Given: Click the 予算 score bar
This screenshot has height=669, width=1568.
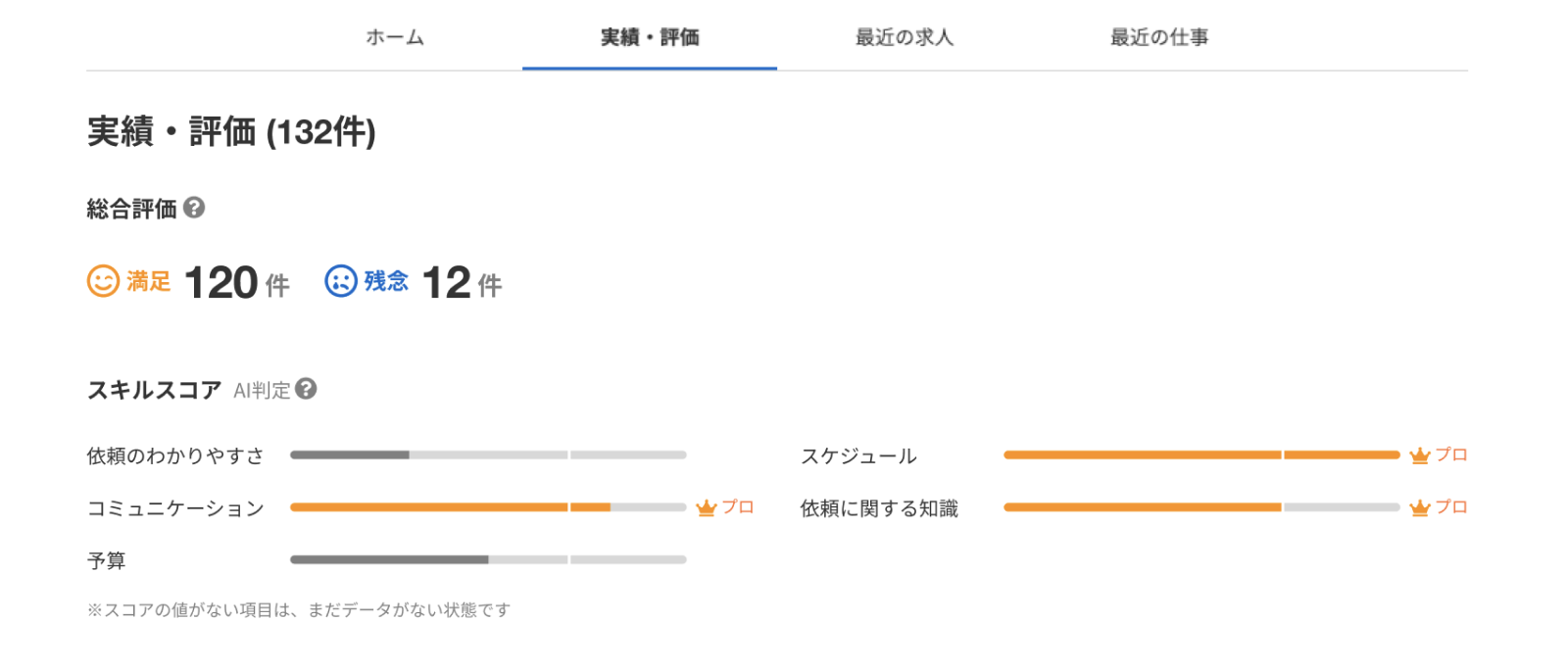Looking at the screenshot, I should pyautogui.click(x=488, y=559).
